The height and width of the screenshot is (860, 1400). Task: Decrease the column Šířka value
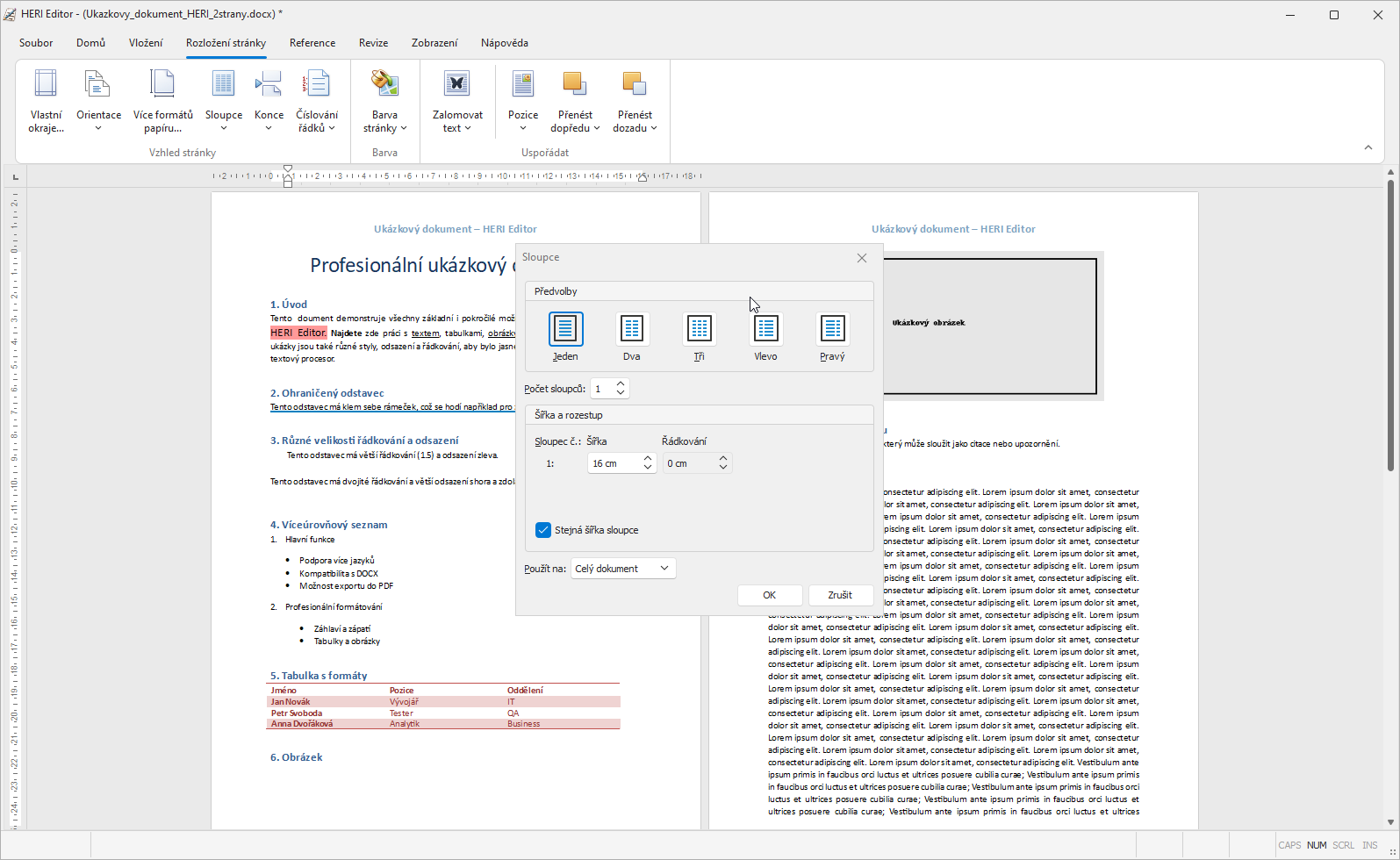pyautogui.click(x=648, y=468)
